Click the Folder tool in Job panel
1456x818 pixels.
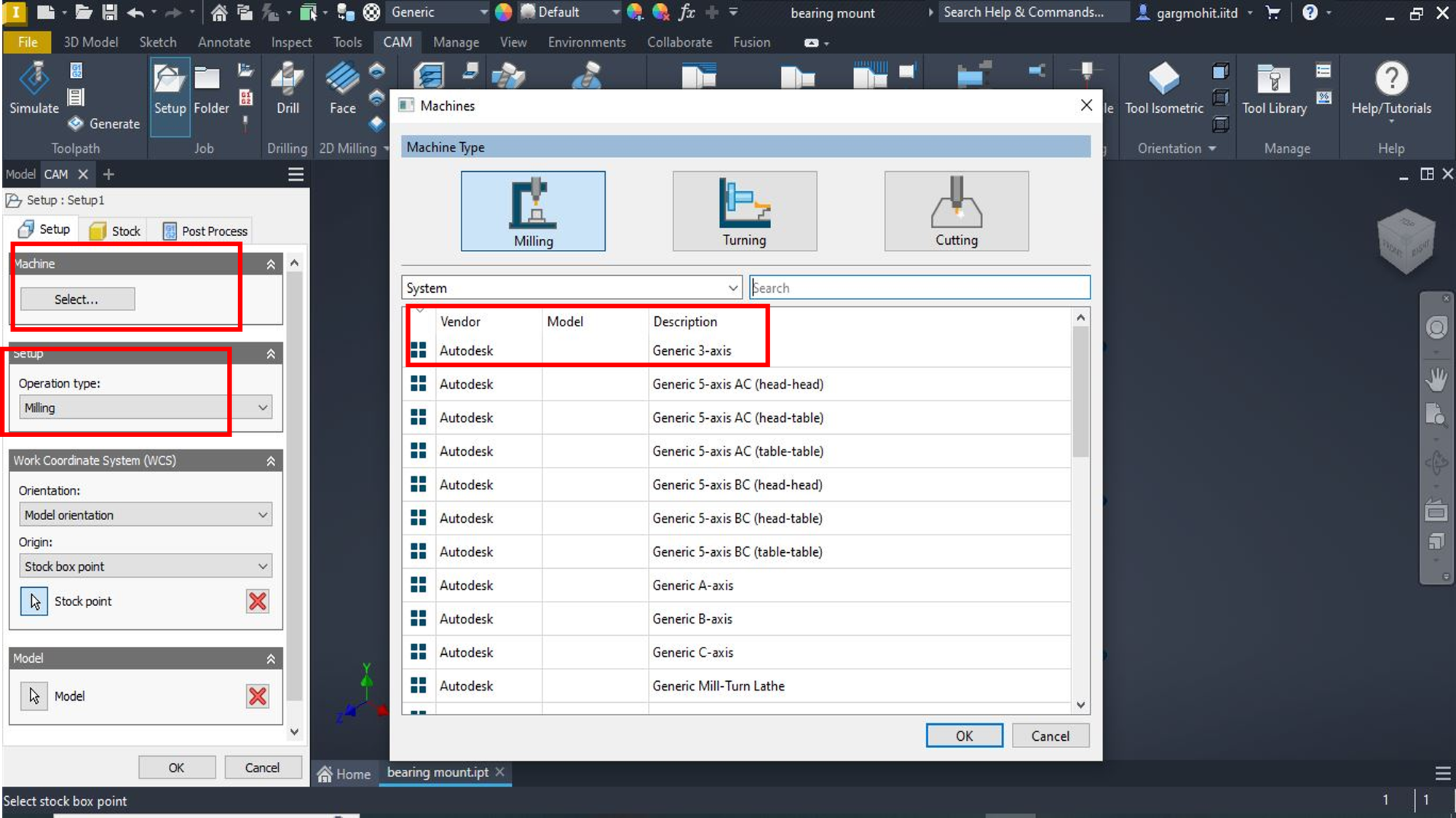click(x=211, y=90)
